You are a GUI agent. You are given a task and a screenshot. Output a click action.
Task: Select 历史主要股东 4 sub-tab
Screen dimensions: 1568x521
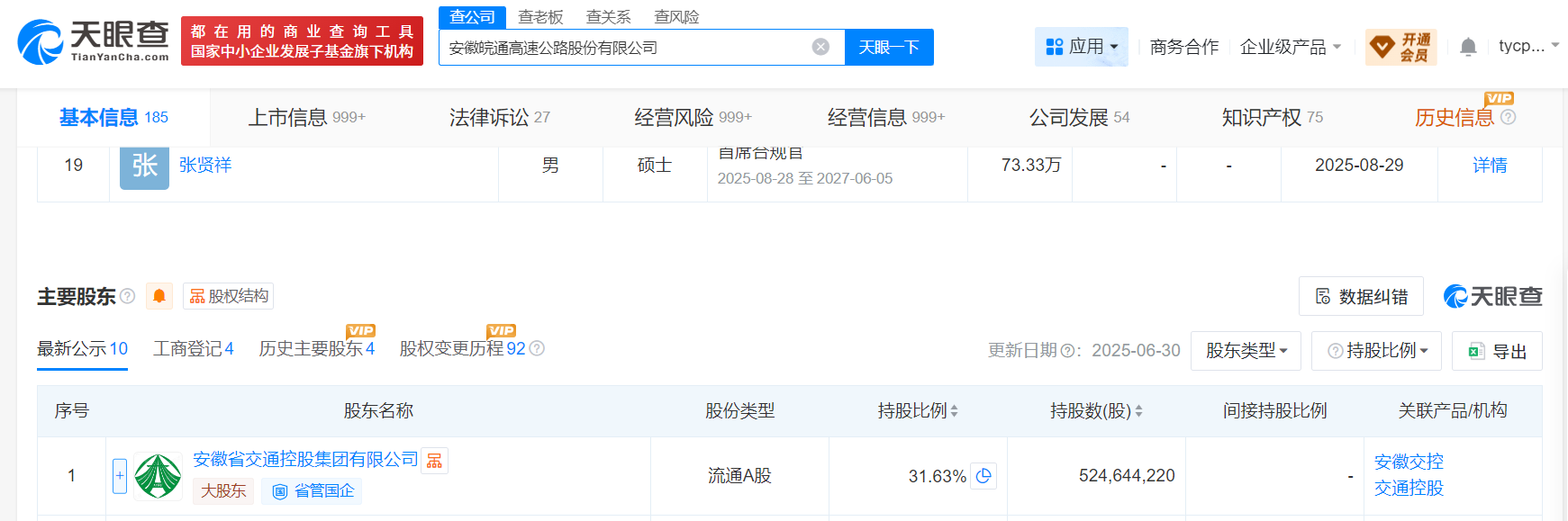[316, 349]
